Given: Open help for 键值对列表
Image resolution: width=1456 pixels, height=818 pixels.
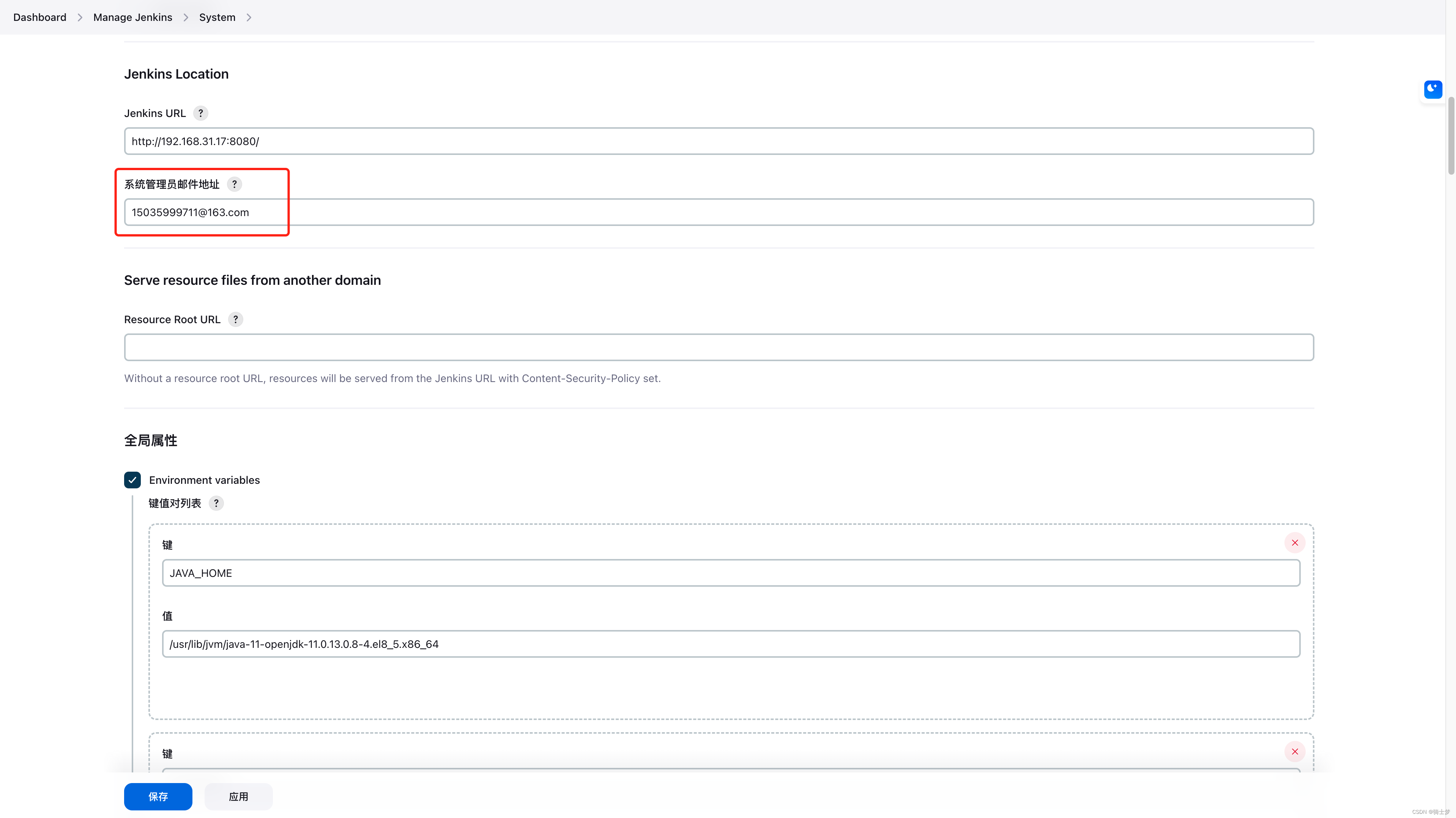Looking at the screenshot, I should pyautogui.click(x=216, y=503).
